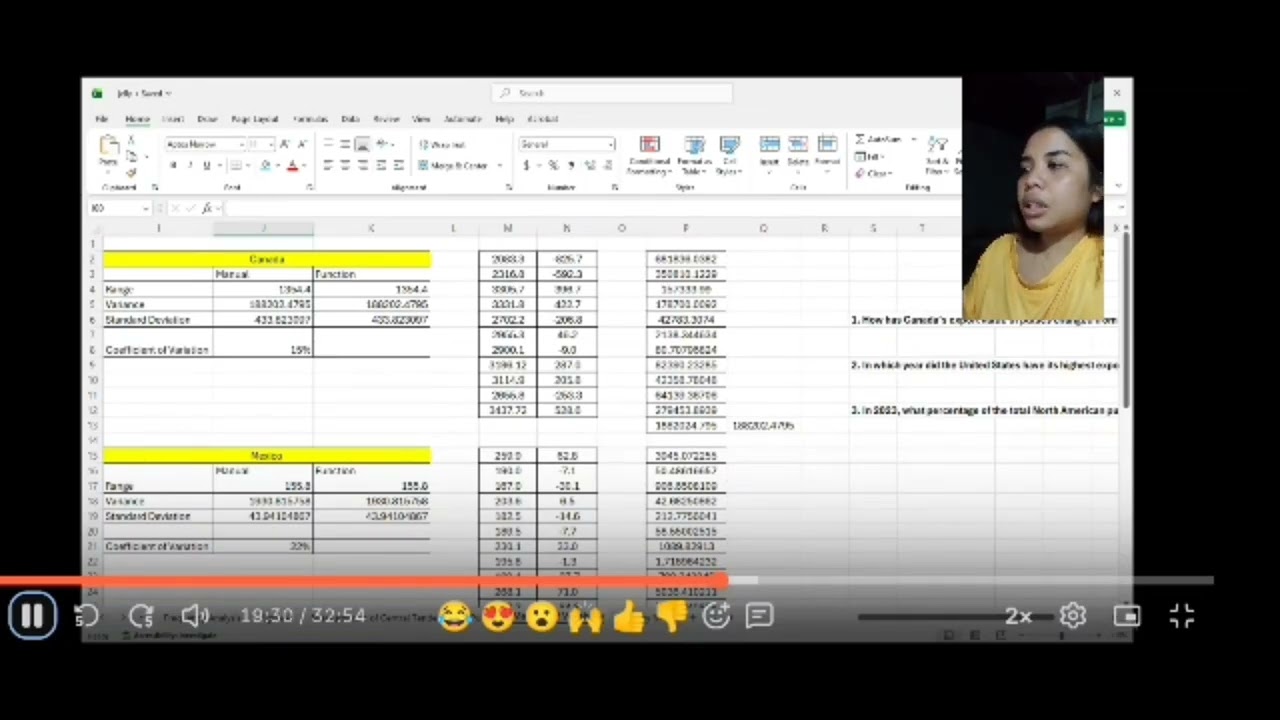The width and height of the screenshot is (1280, 720).
Task: Open the Automate ribbon tab
Action: (x=463, y=119)
